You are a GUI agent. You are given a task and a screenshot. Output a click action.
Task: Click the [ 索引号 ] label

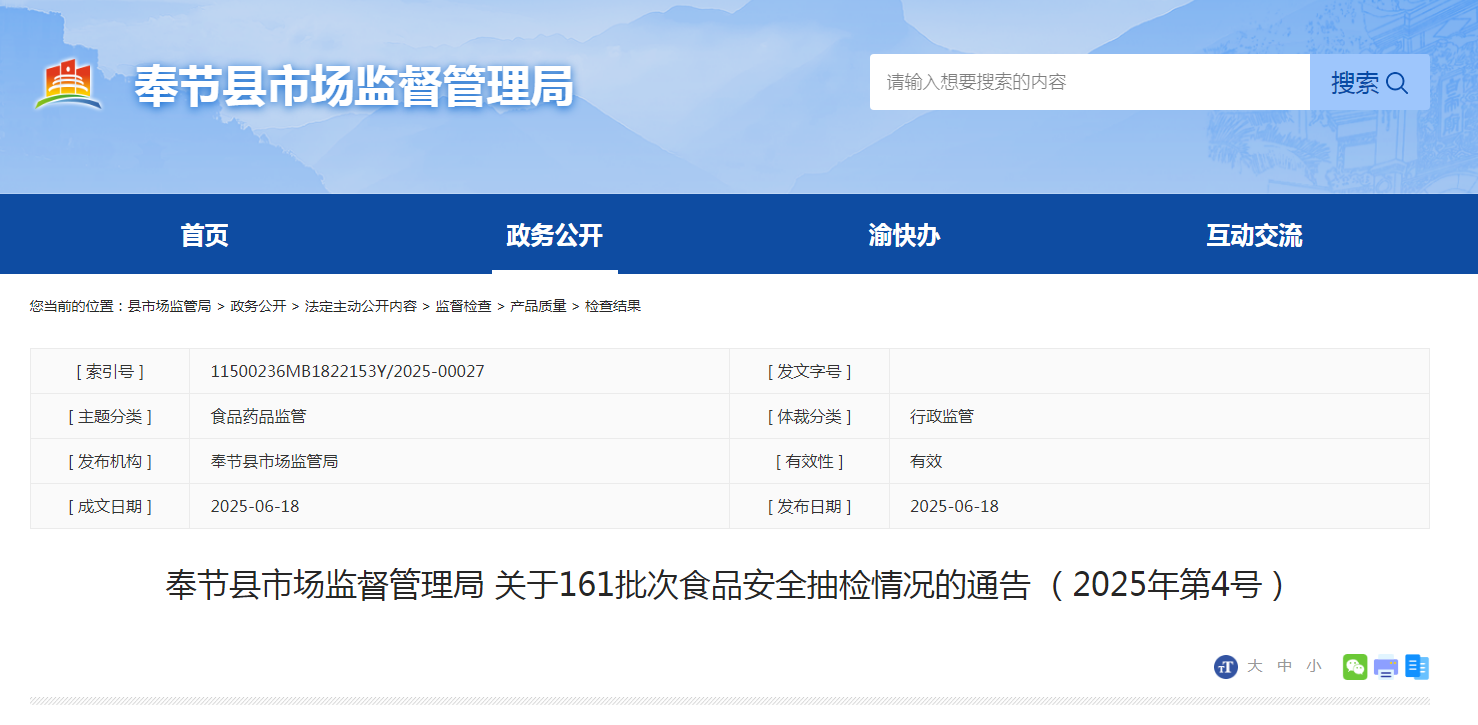(110, 371)
